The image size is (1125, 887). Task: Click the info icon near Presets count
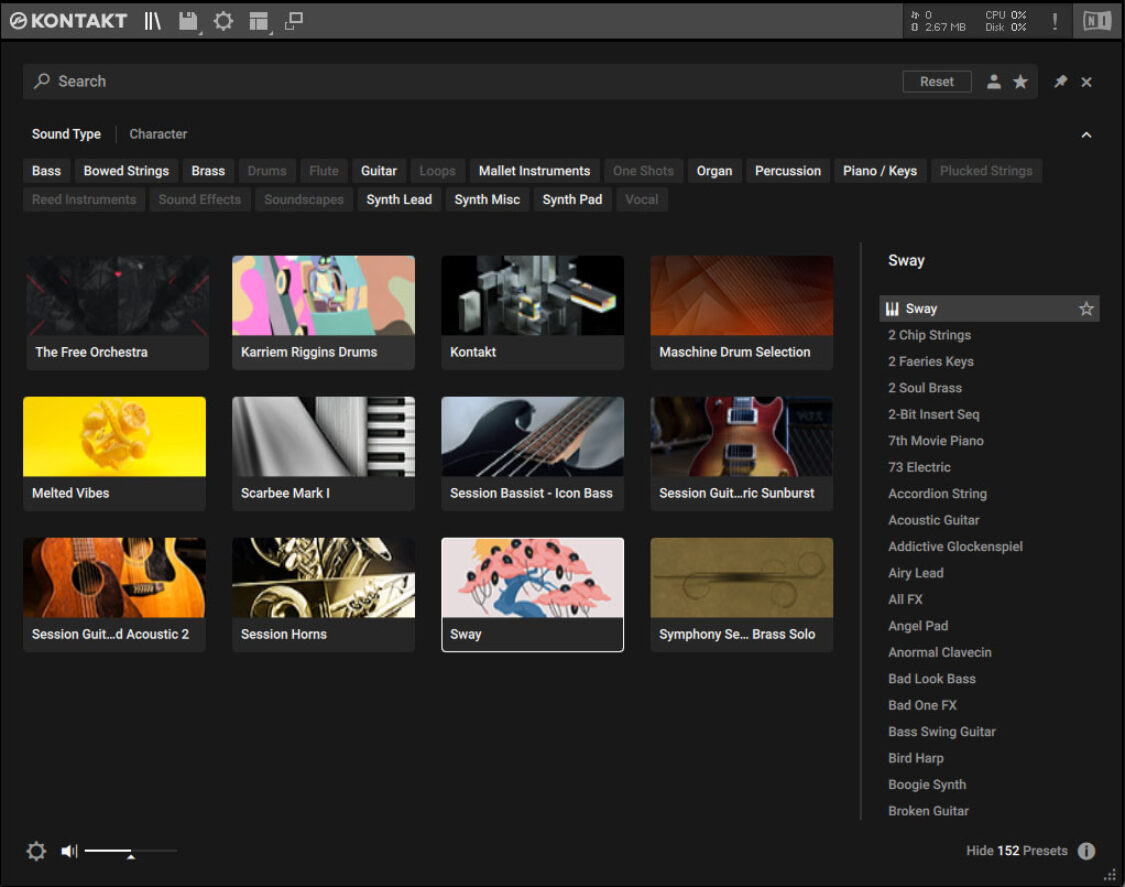pos(1086,851)
